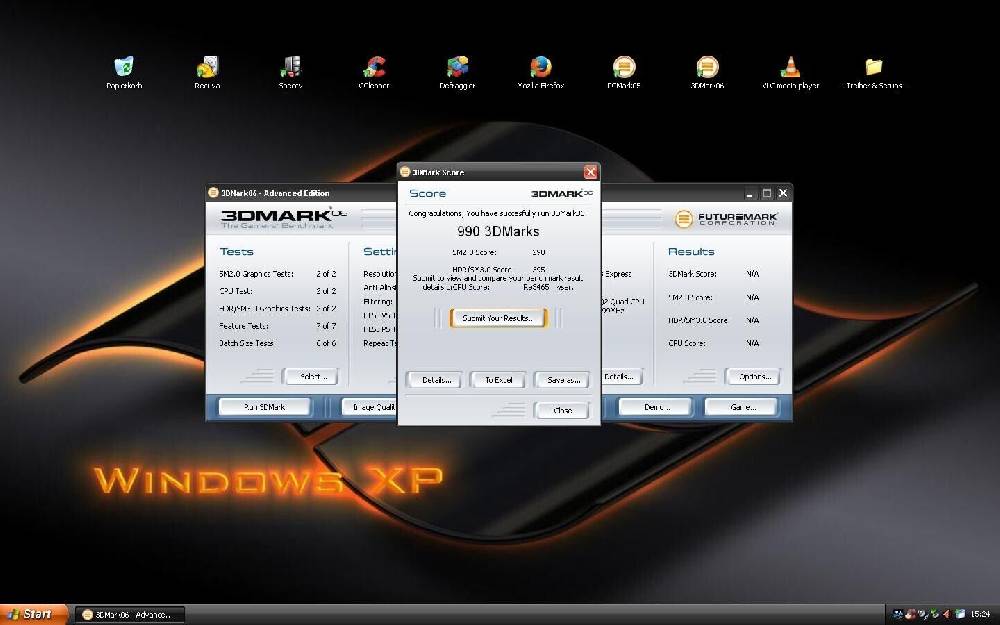Click the CPU Tests row under Tests
Image resolution: width=1000 pixels, height=625 pixels.
click(x=277, y=291)
